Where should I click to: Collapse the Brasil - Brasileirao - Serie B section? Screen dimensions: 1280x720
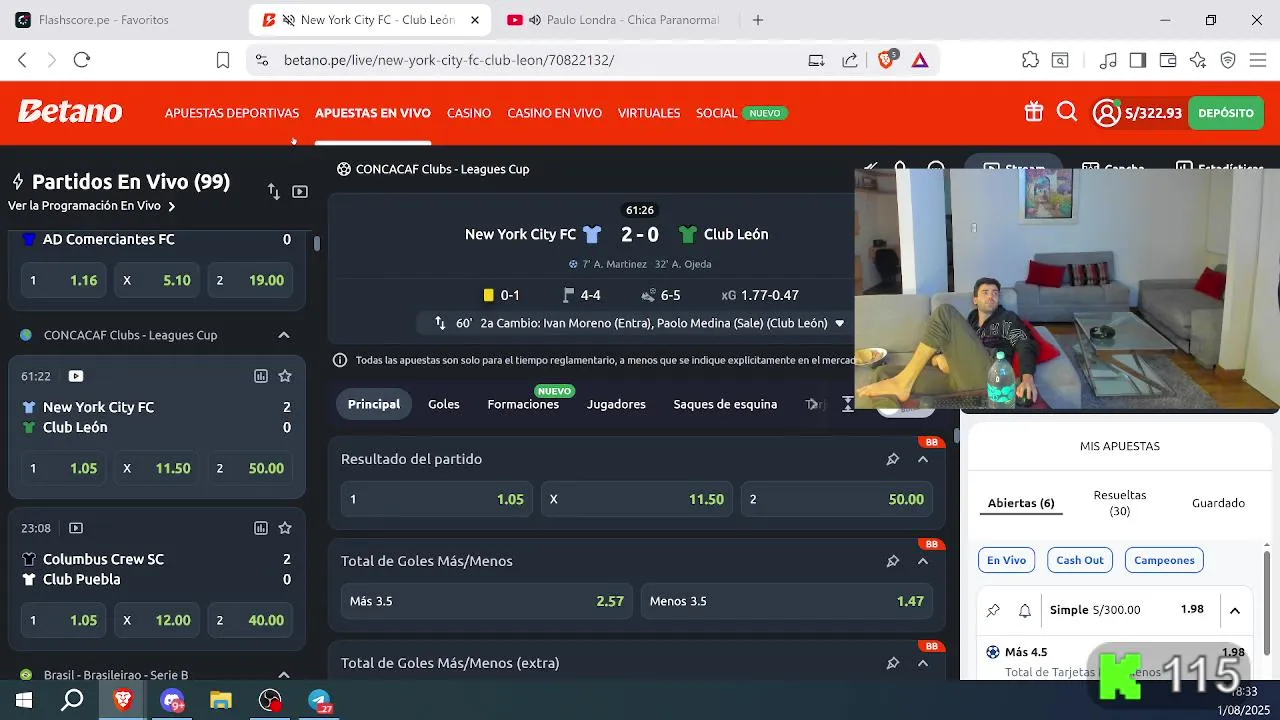pos(284,675)
